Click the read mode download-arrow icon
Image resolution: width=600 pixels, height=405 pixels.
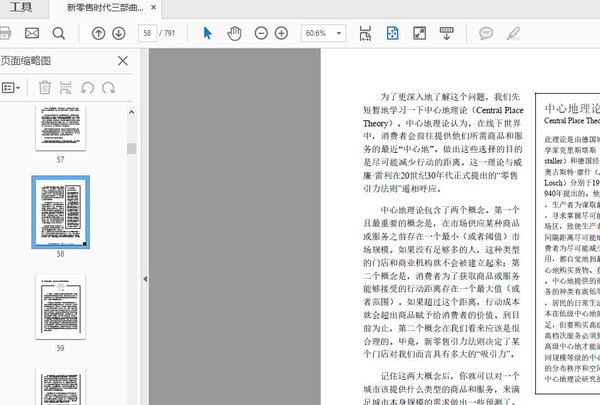(447, 33)
